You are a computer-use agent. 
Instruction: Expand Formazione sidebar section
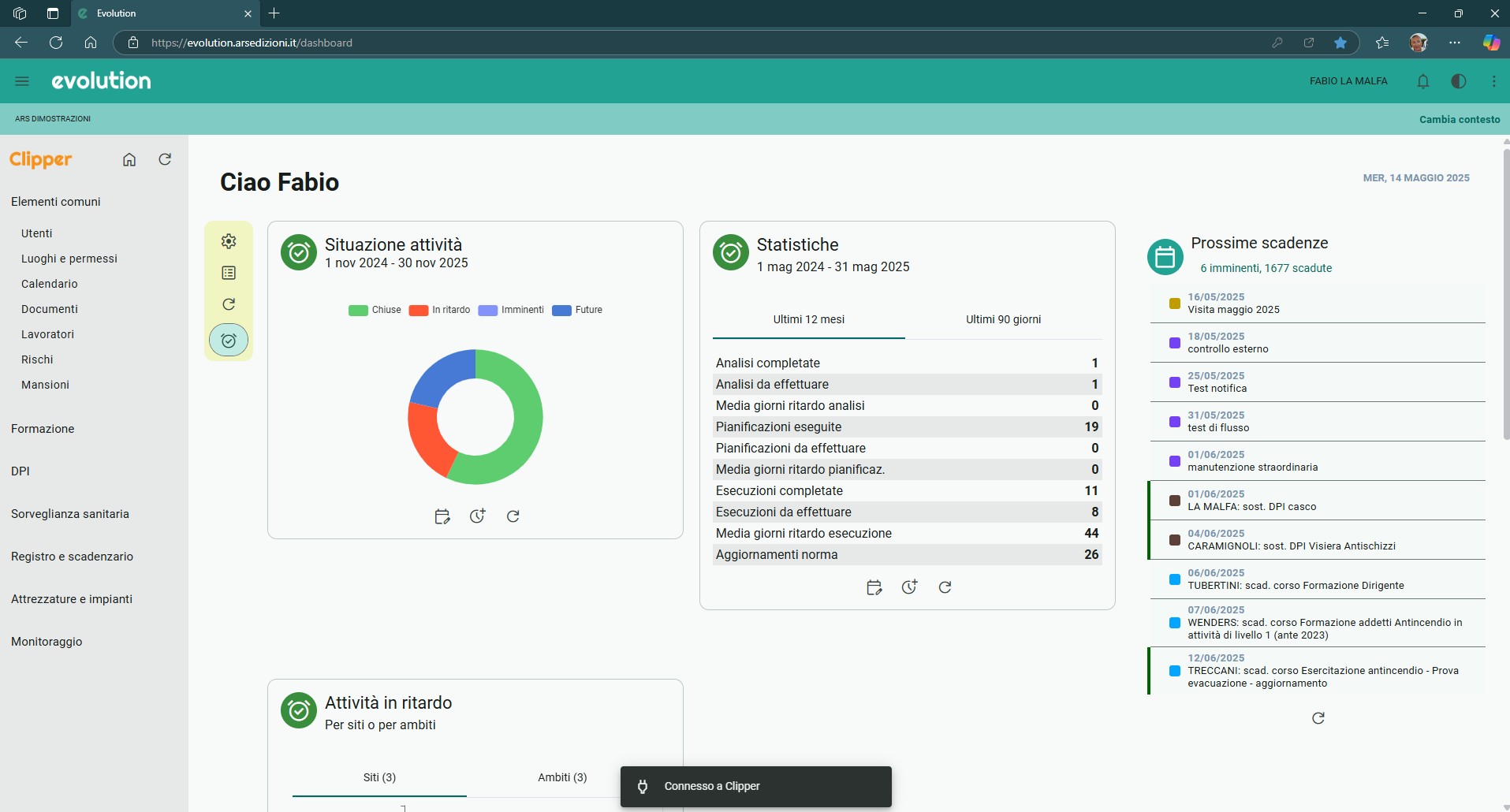click(43, 429)
